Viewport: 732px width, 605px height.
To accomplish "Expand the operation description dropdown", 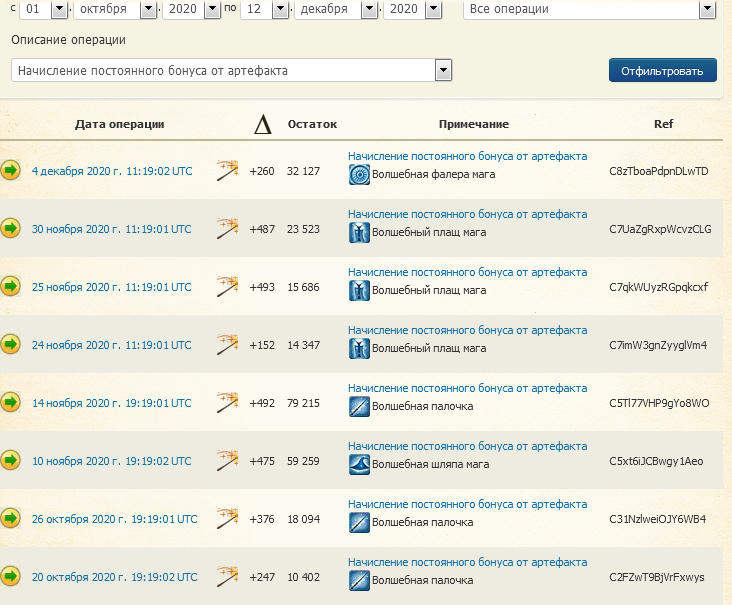I will [443, 70].
